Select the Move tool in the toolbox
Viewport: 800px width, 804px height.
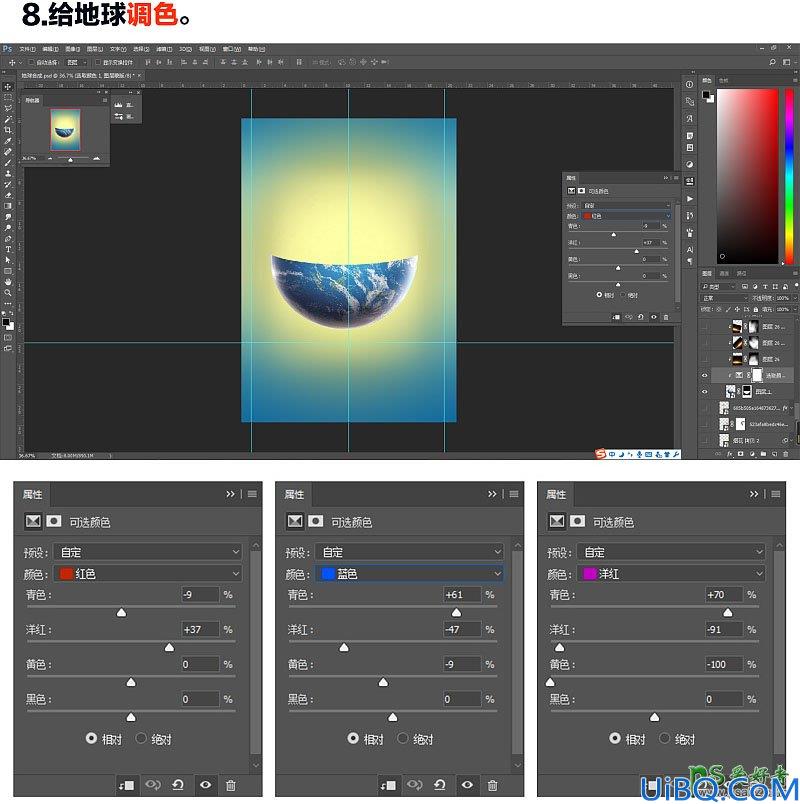8,87
